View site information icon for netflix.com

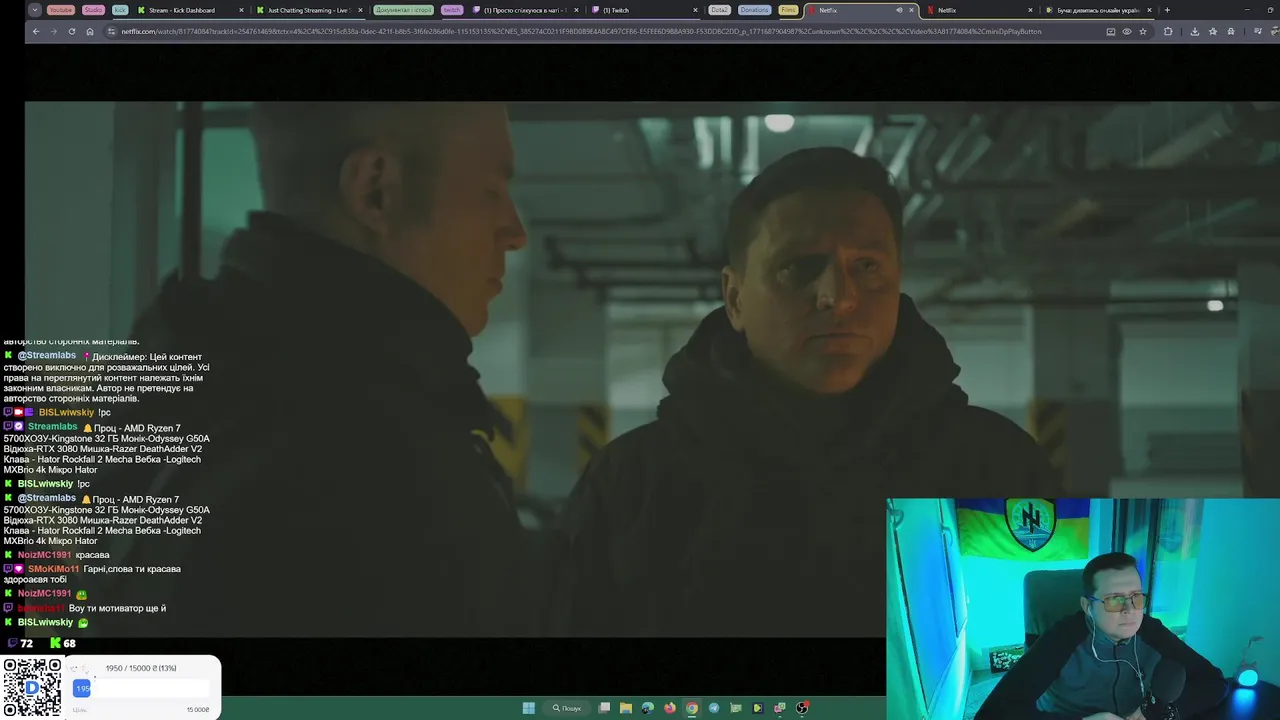[x=111, y=31]
